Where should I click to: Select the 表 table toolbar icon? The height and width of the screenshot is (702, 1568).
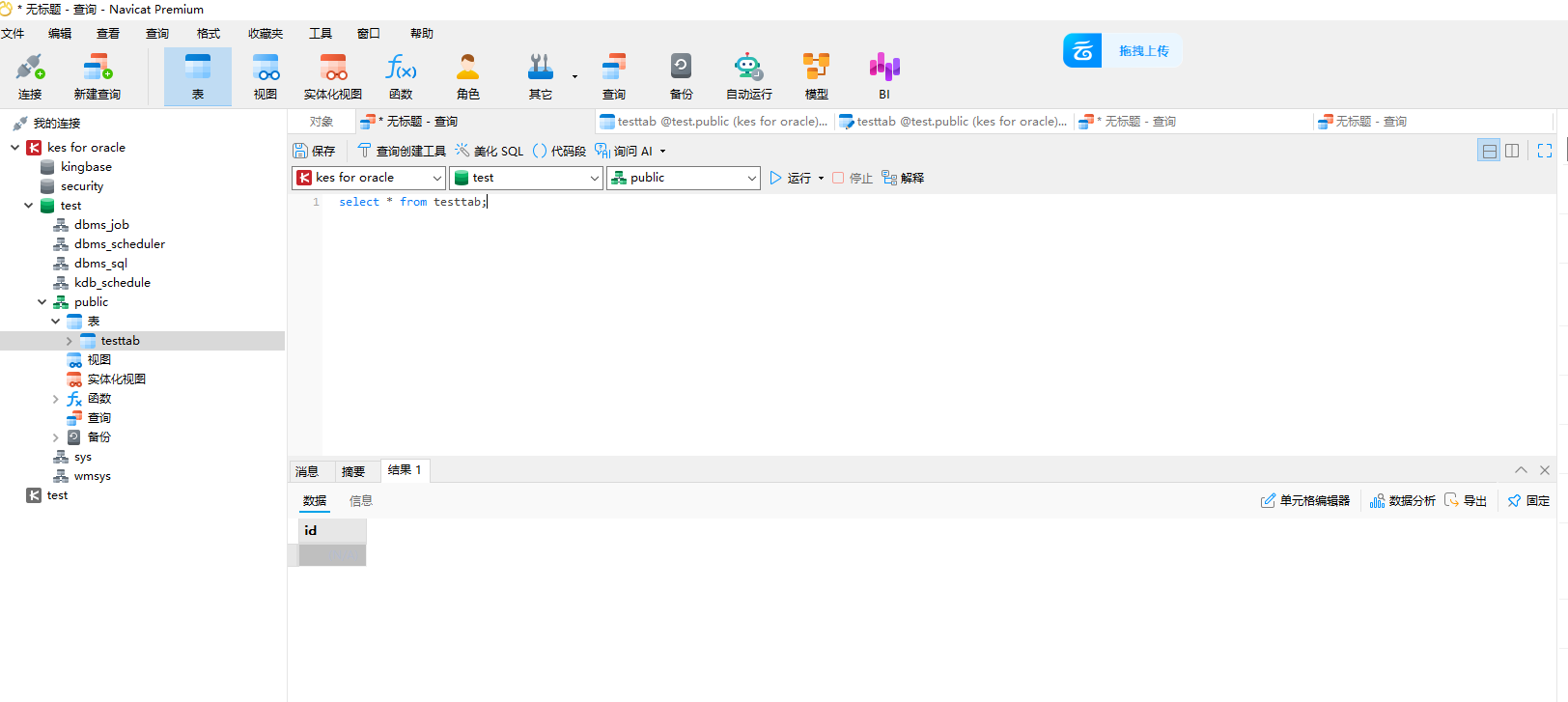click(198, 76)
